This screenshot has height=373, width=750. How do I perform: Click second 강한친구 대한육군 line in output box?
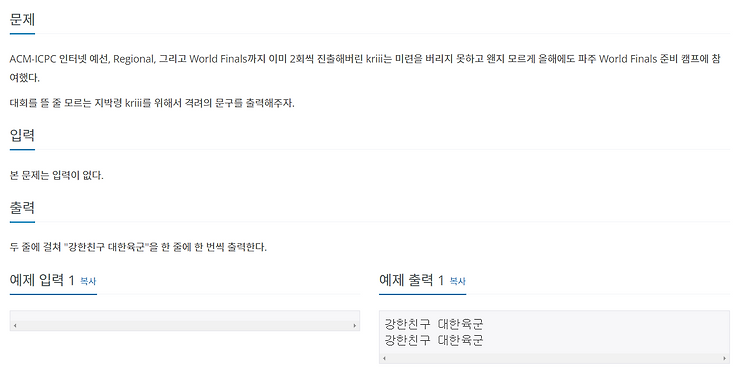(x=434, y=340)
